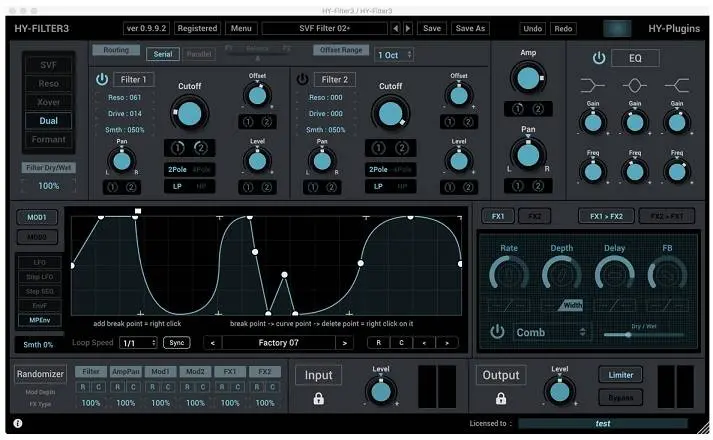Screen dimensions: 713x440
Task: Select previous envelope preset before Factory 07
Action: [x=212, y=343]
